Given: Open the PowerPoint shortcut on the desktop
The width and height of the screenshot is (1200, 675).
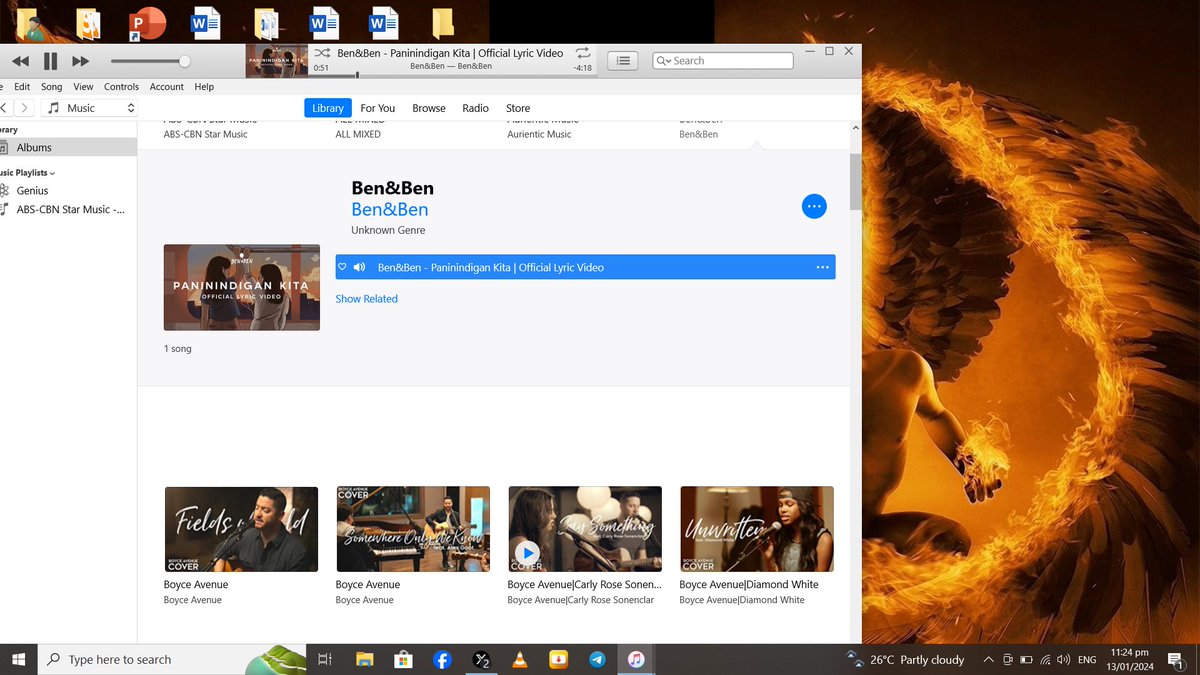Looking at the screenshot, I should click(147, 22).
